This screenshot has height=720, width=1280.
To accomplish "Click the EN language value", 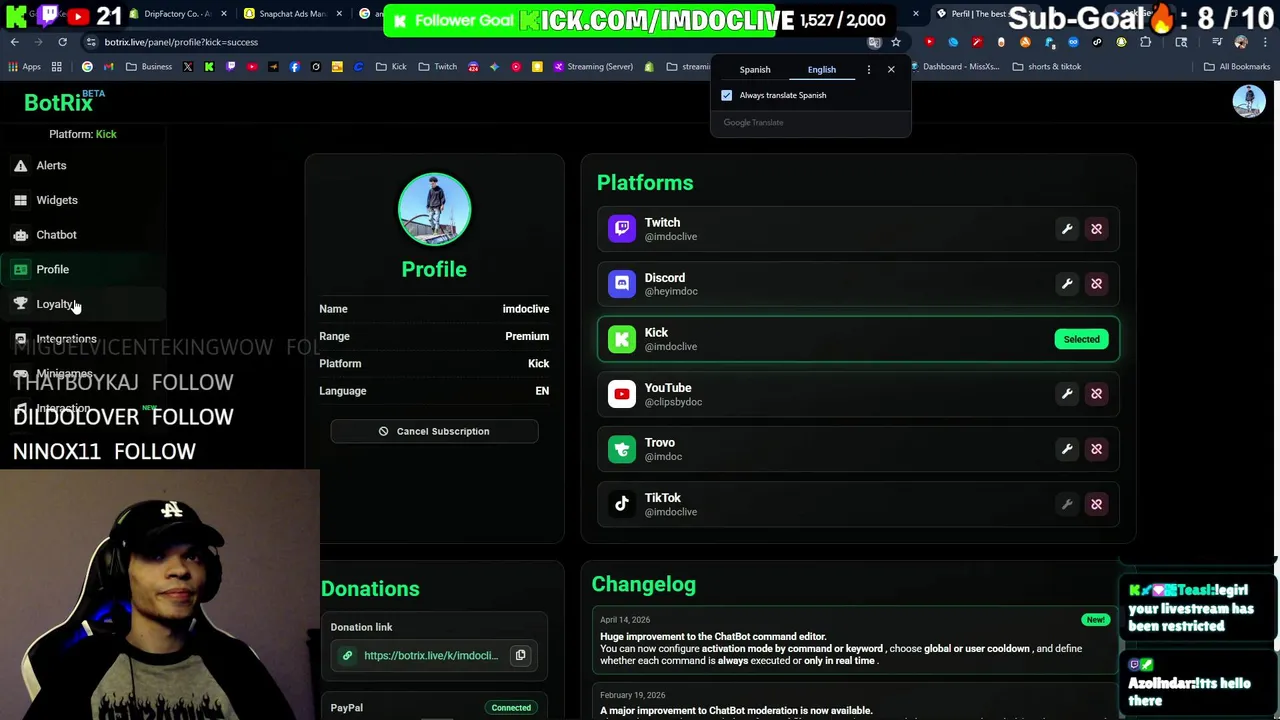I will [542, 391].
